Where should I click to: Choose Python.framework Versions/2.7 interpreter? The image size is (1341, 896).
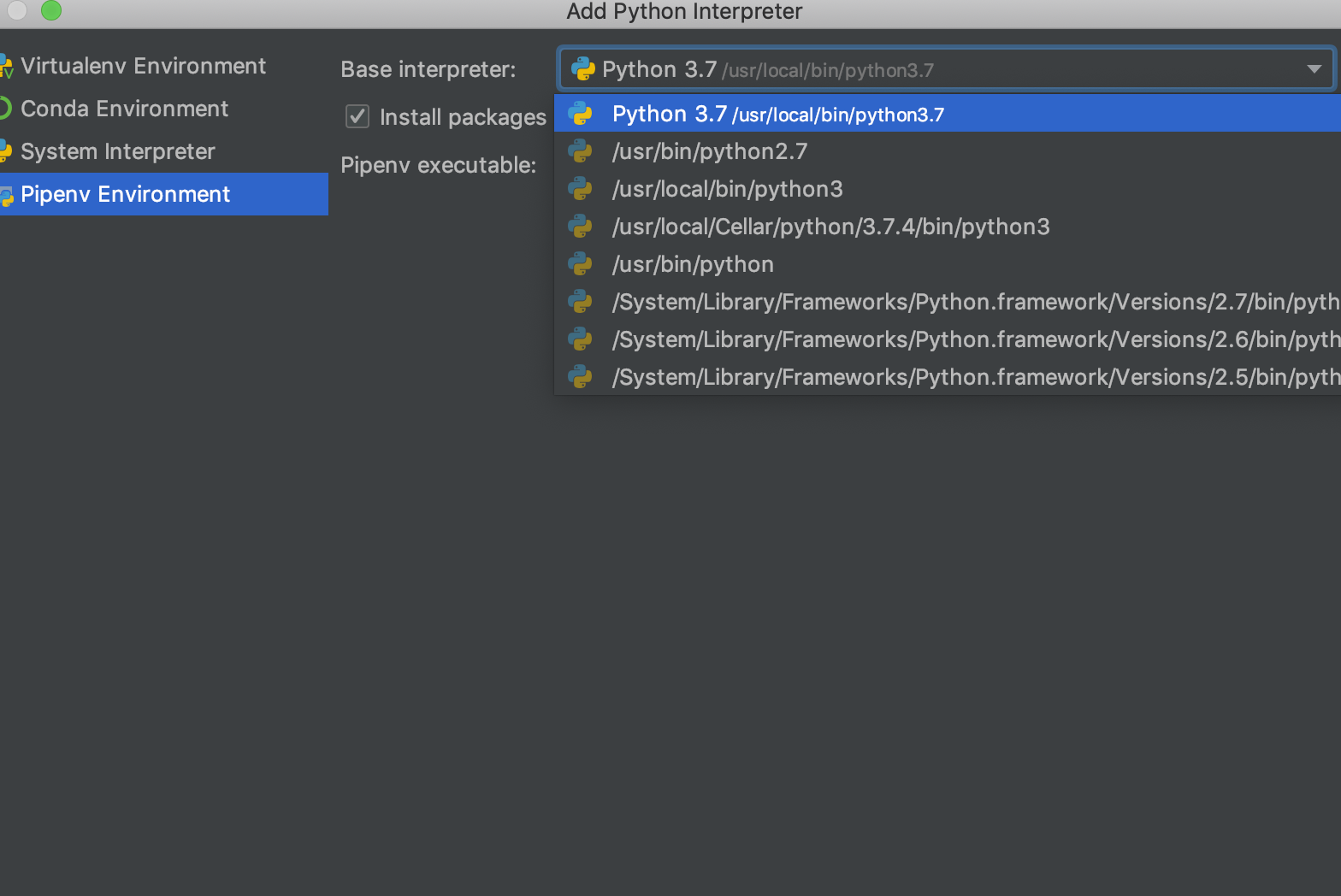[948, 302]
